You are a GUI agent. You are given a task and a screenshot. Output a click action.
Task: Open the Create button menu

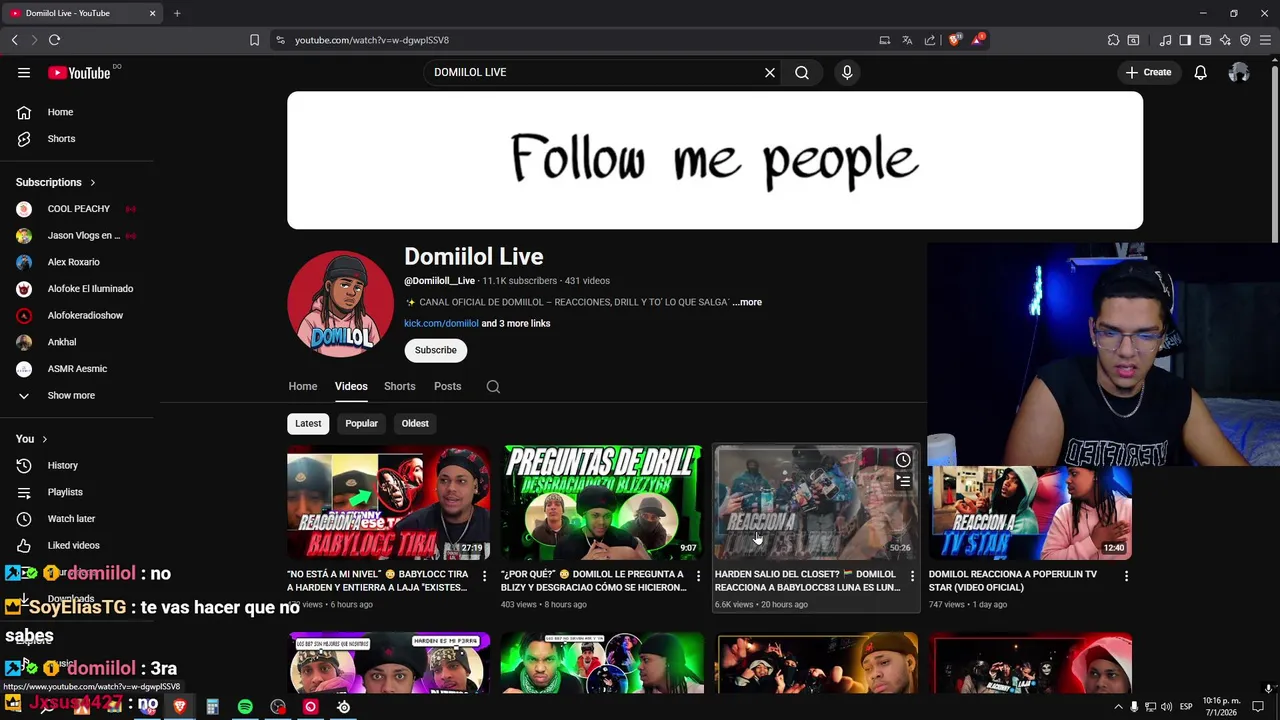pos(1148,72)
